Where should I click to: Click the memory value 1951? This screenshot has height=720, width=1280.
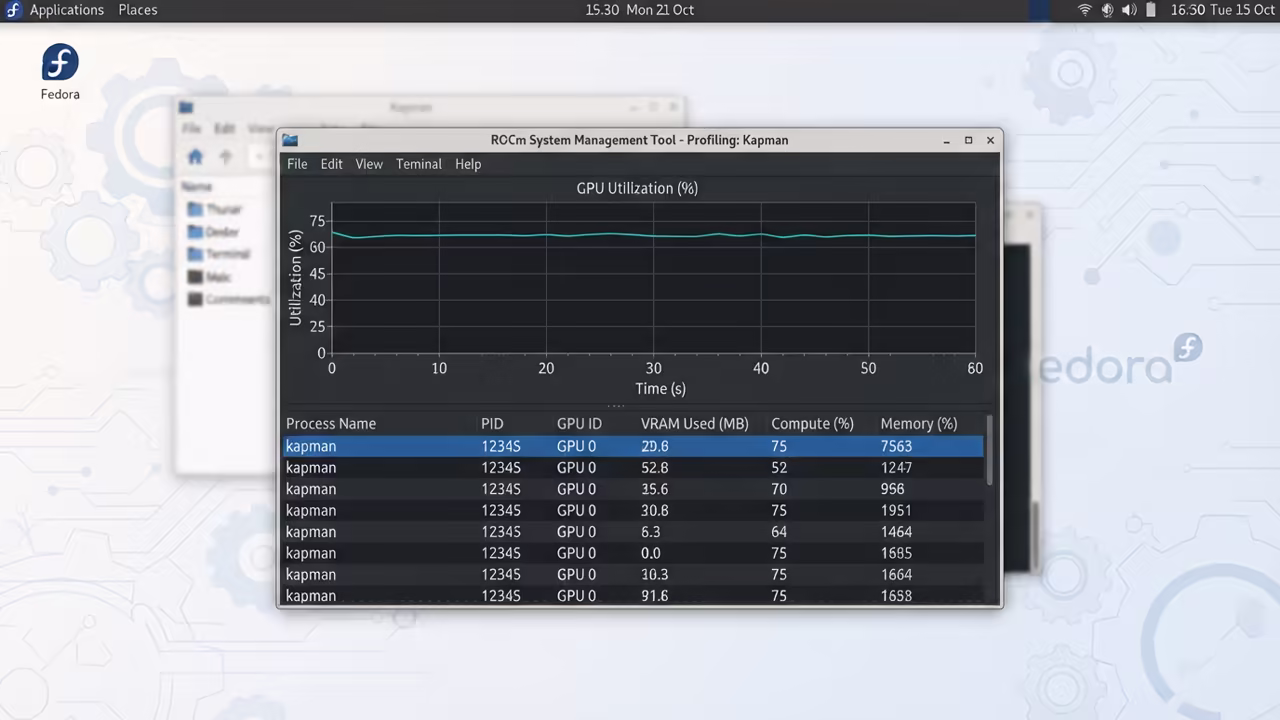(x=896, y=511)
